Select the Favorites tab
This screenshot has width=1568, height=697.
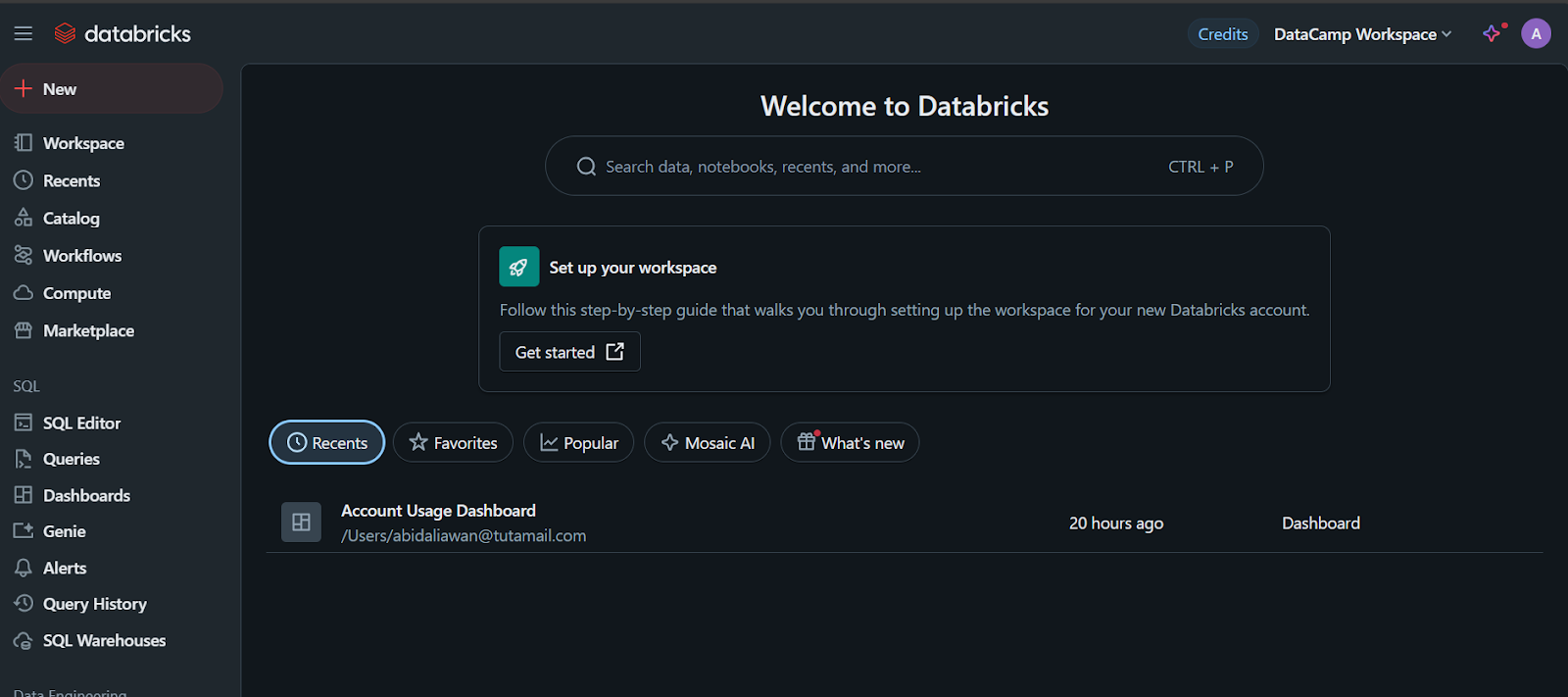tap(453, 443)
